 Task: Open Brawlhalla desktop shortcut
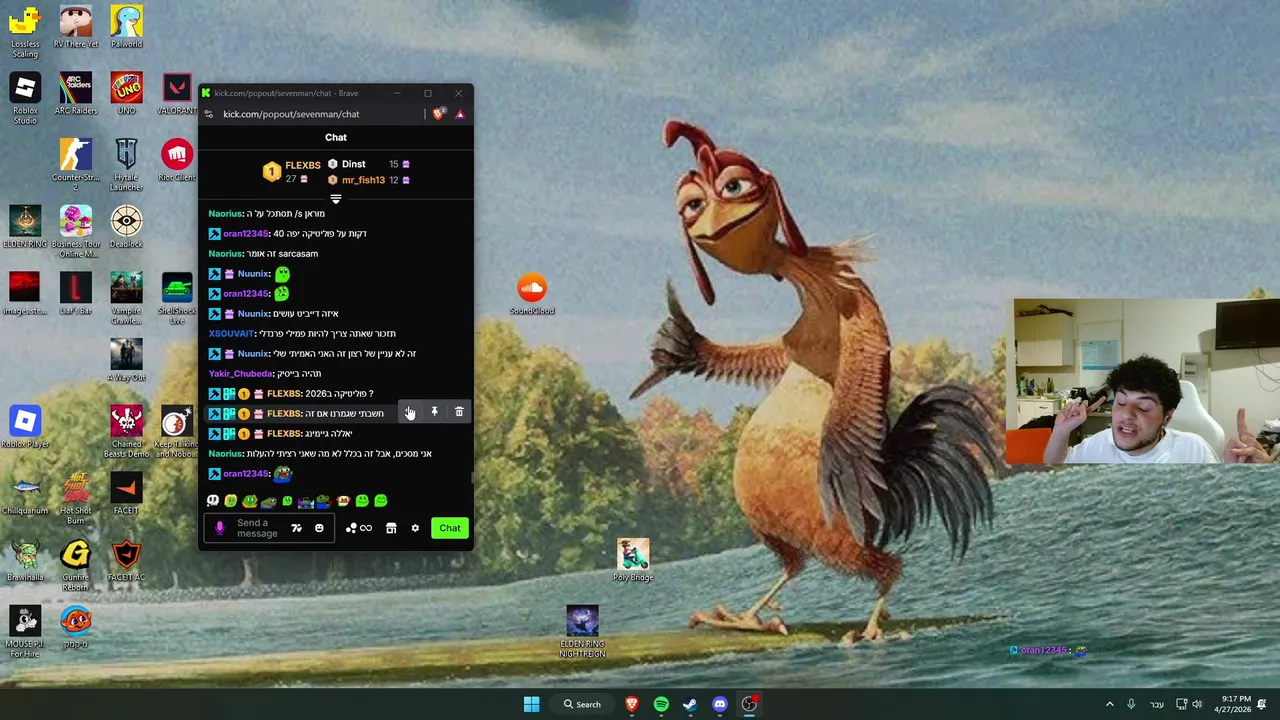pos(25,560)
